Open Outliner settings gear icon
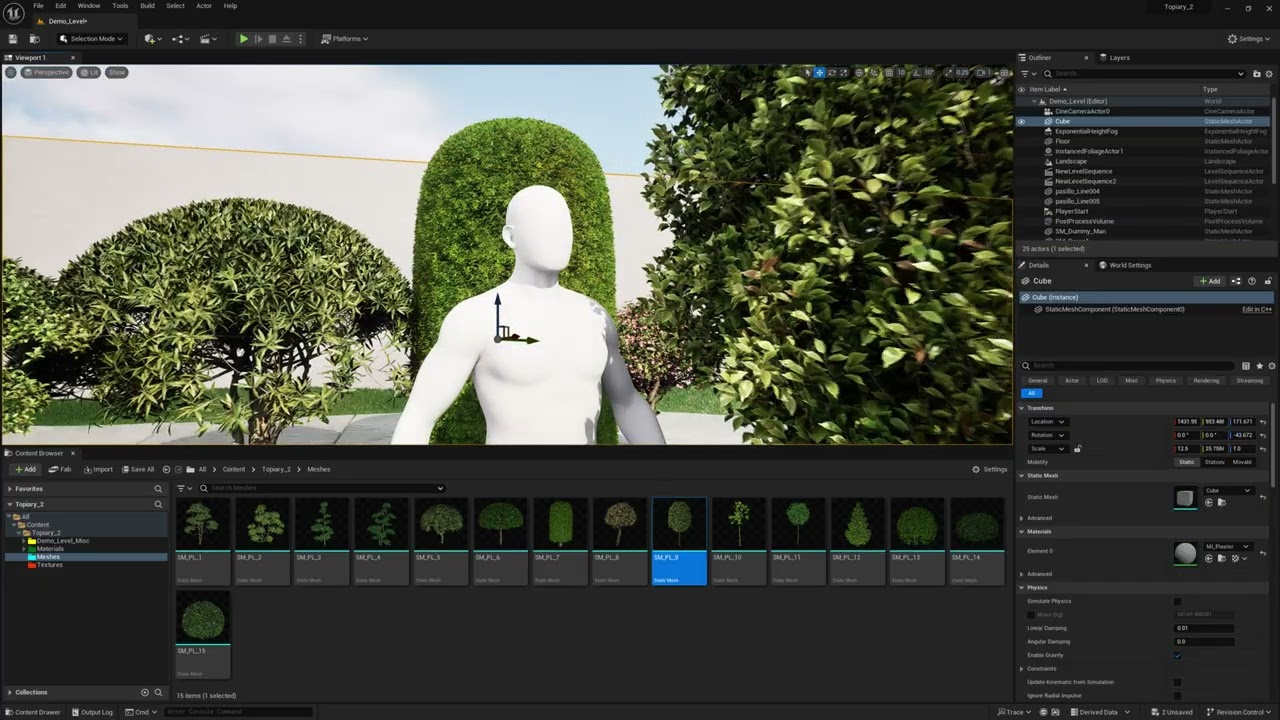This screenshot has height=720, width=1280. [1269, 74]
